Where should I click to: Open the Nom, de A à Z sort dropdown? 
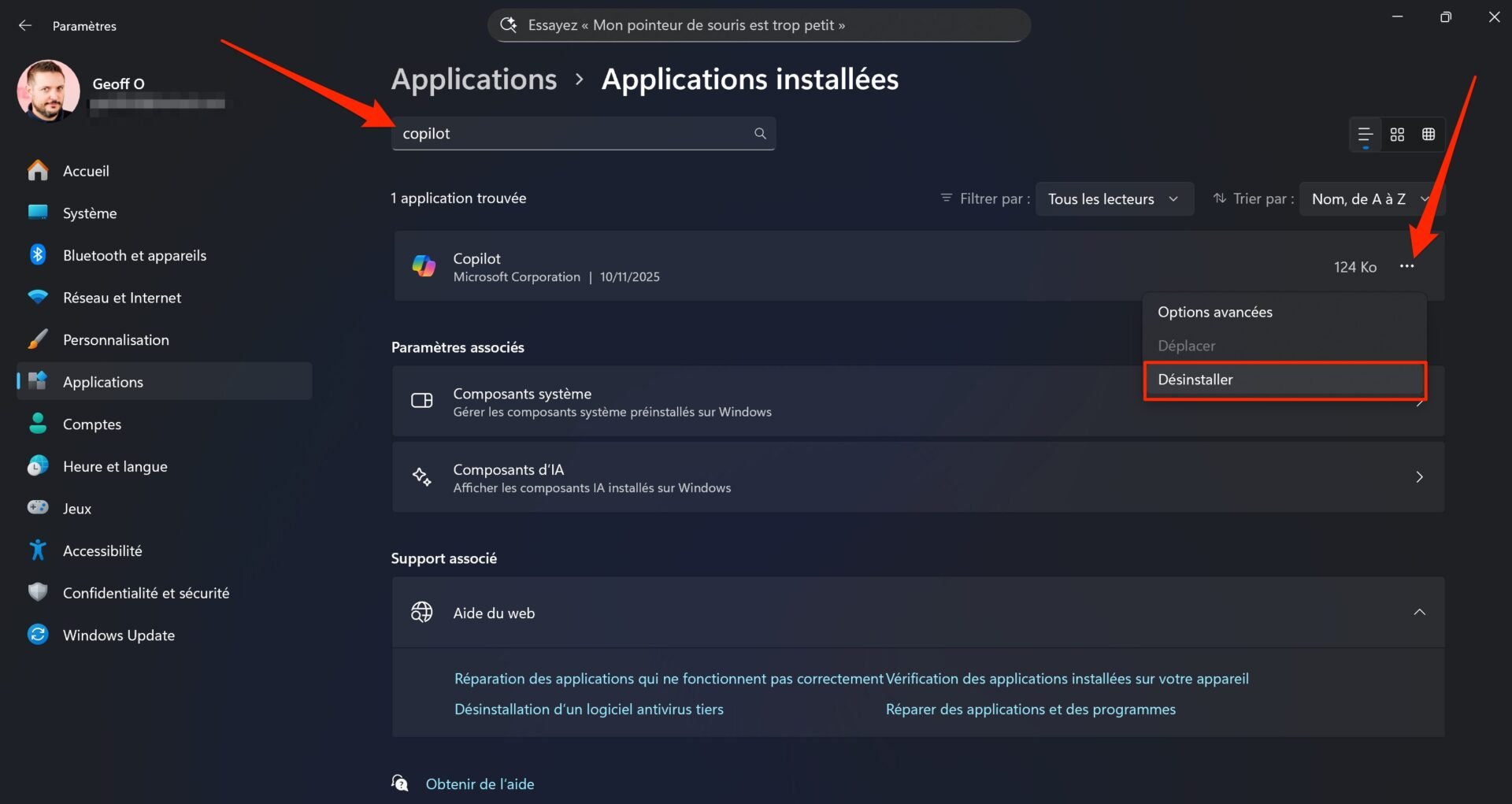point(1370,198)
